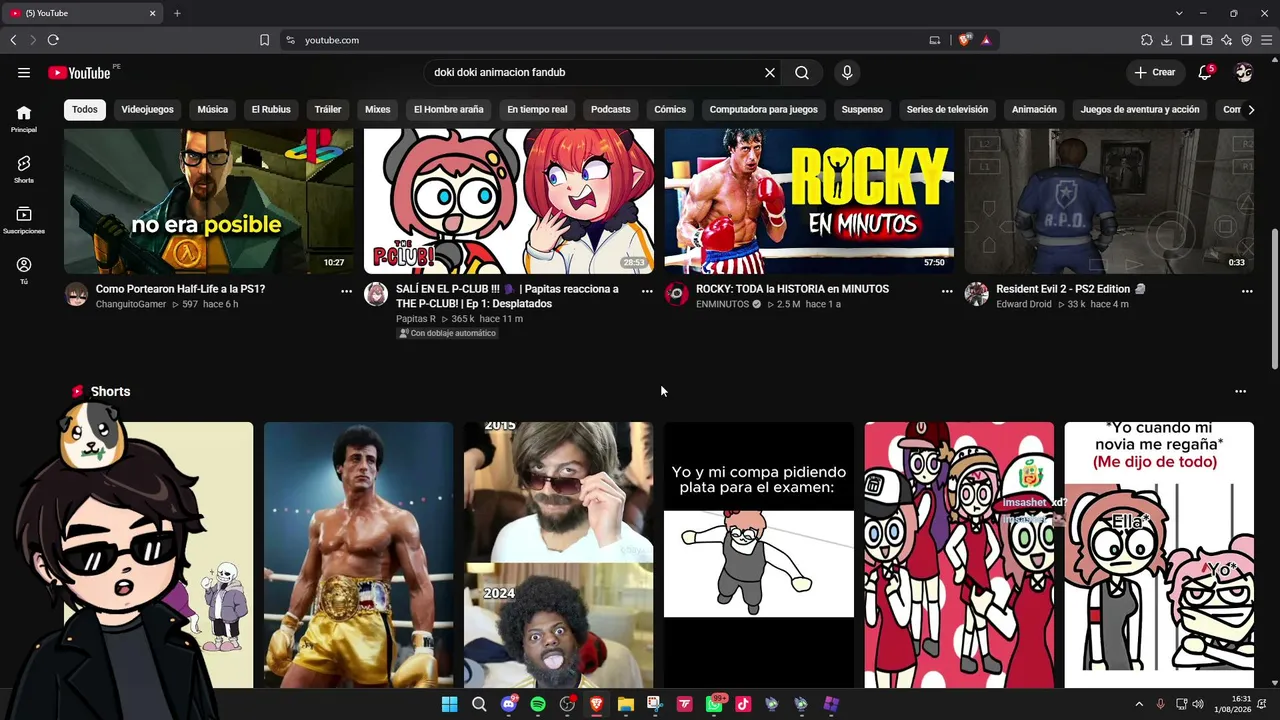The width and height of the screenshot is (1280, 720).
Task: Open Principal in the left sidebar
Action: click(24, 119)
